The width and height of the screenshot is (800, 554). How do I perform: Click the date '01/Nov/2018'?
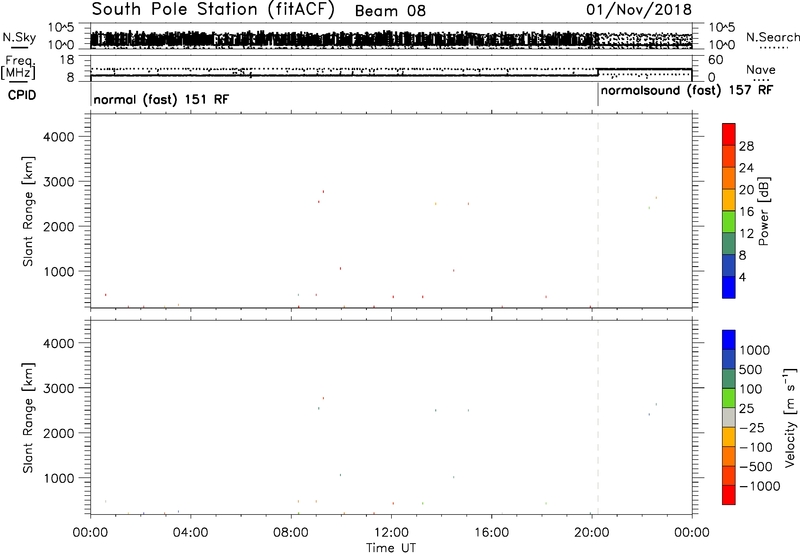click(x=638, y=10)
